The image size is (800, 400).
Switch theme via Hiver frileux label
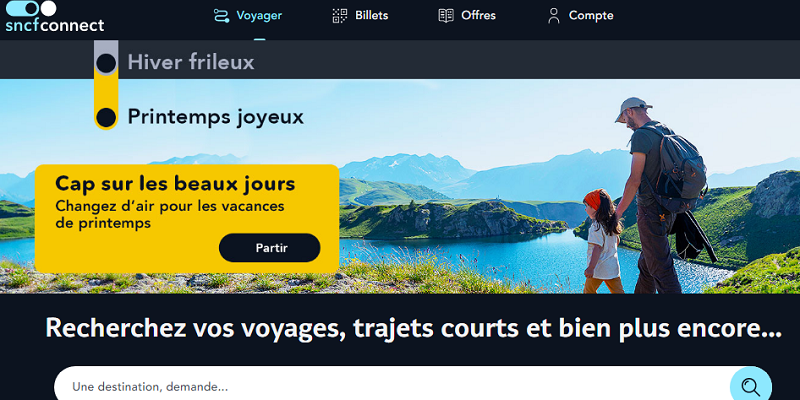click(191, 62)
